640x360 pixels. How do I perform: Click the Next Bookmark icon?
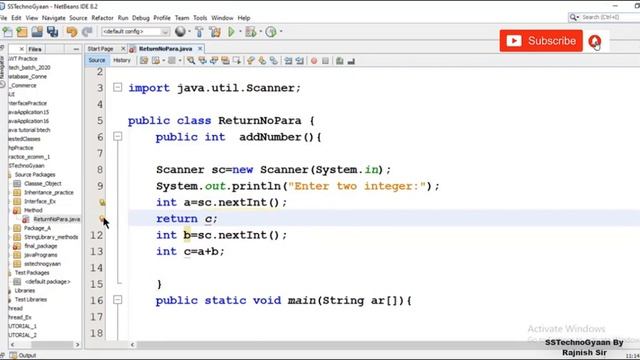262,61
